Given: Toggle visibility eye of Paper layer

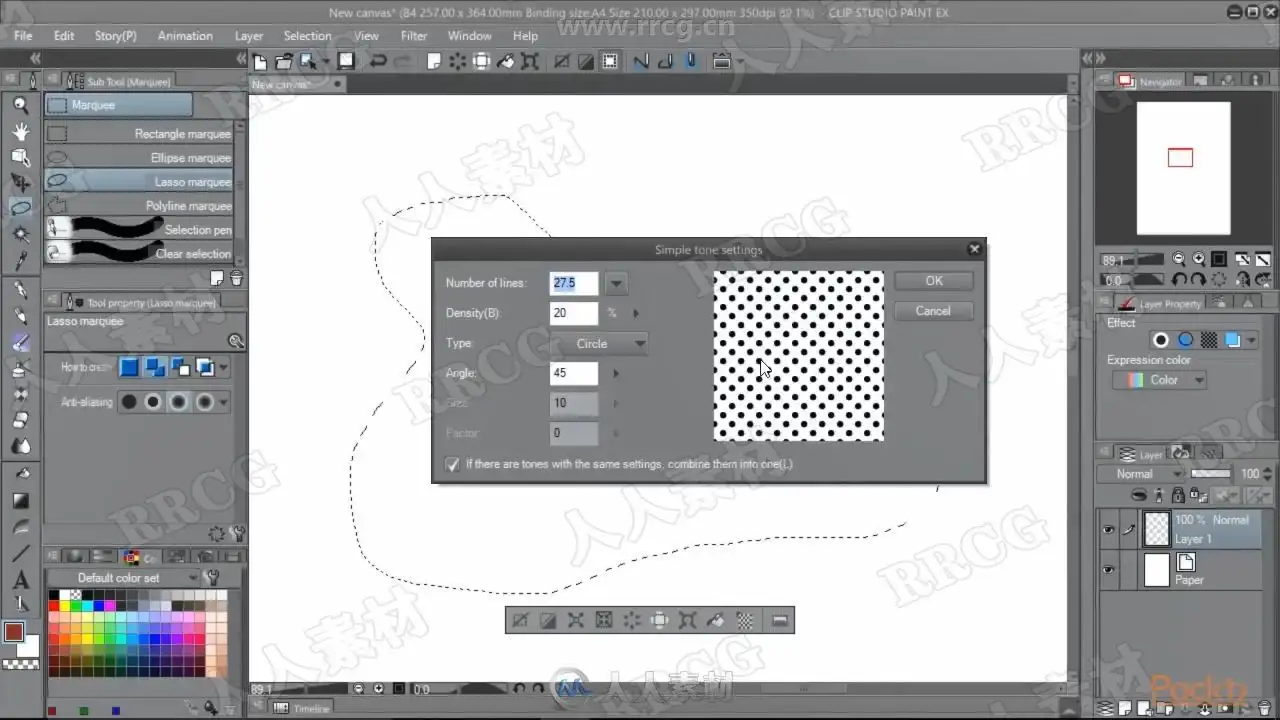Looking at the screenshot, I should pyautogui.click(x=1108, y=570).
